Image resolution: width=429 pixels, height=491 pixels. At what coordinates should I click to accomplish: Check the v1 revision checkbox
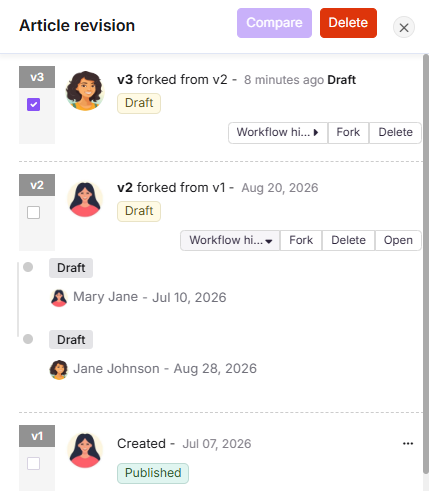33,463
